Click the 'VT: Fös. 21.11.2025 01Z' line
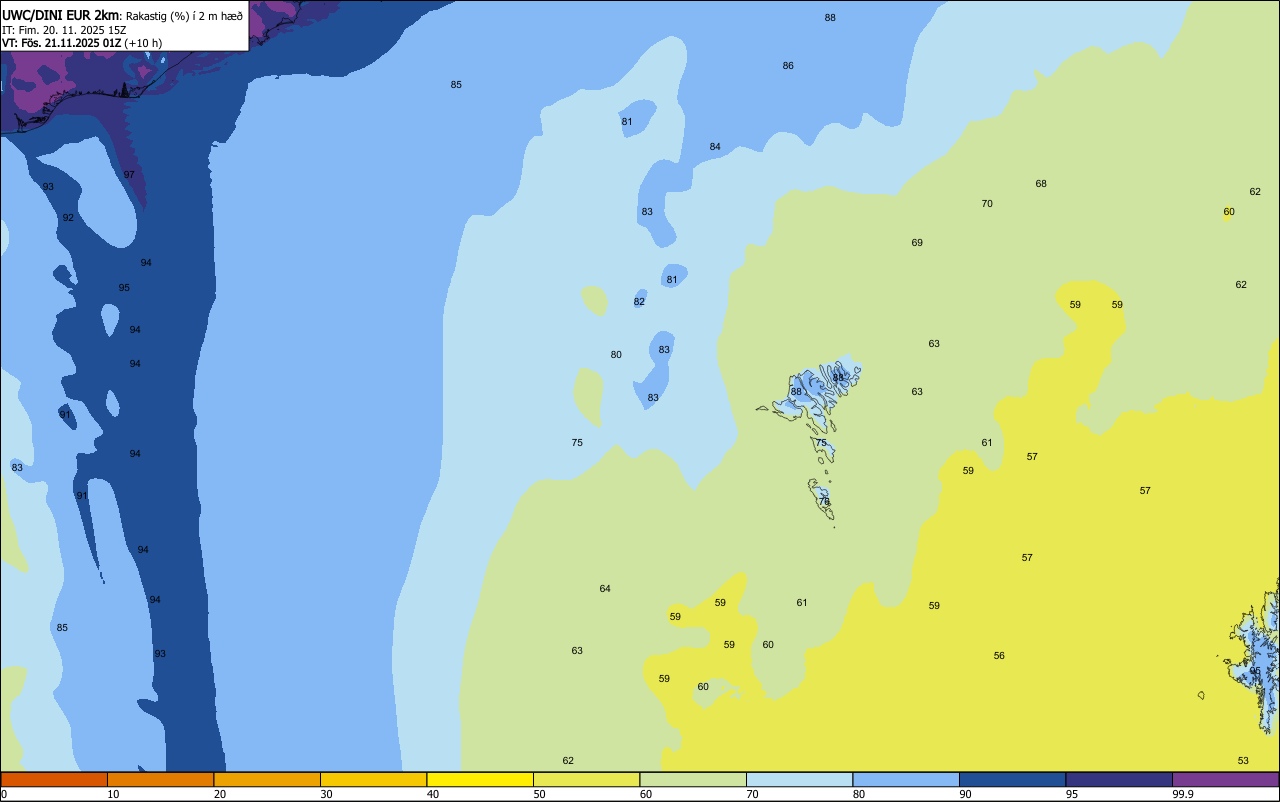The width and height of the screenshot is (1280, 802). tap(61, 43)
